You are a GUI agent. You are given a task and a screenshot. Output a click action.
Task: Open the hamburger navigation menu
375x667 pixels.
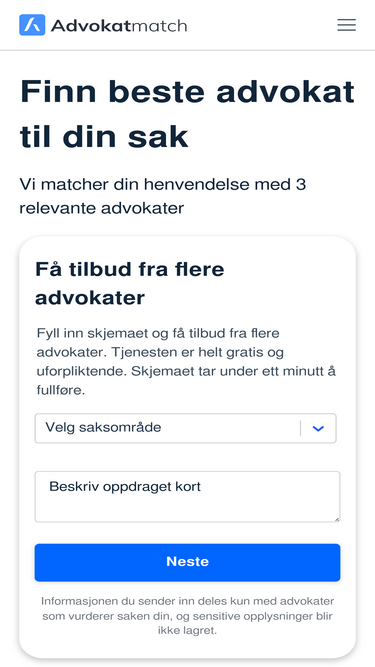pyautogui.click(x=347, y=25)
